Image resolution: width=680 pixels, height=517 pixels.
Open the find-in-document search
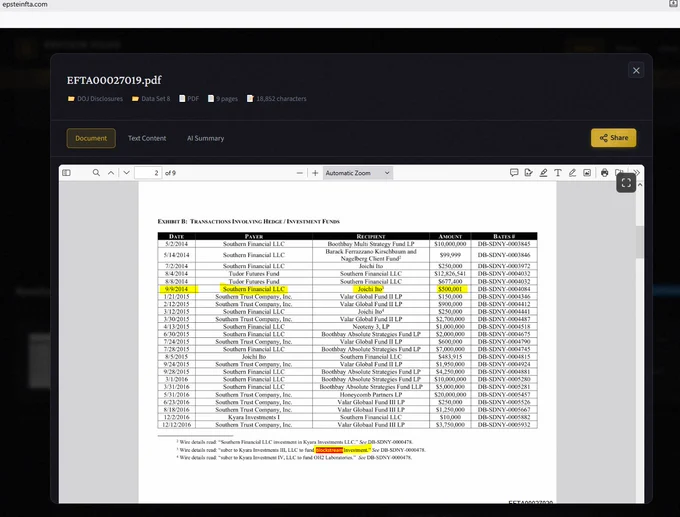click(96, 173)
